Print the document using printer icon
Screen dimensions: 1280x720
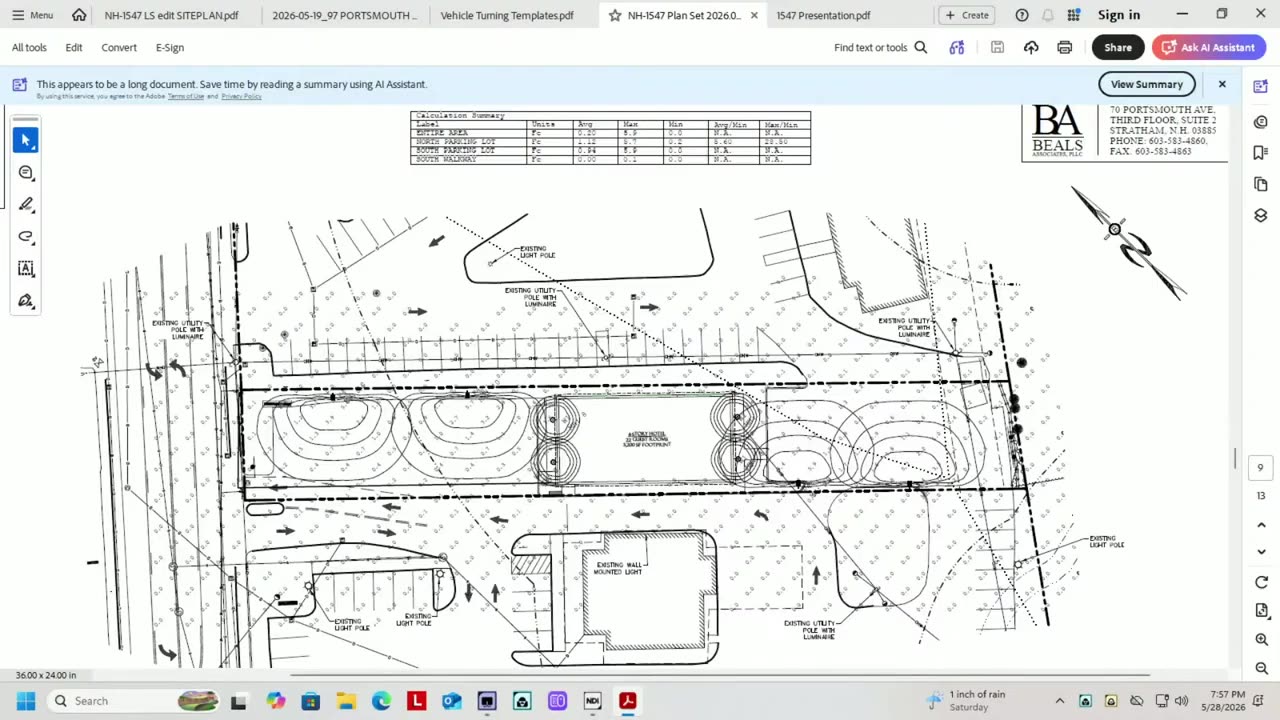[x=1065, y=47]
